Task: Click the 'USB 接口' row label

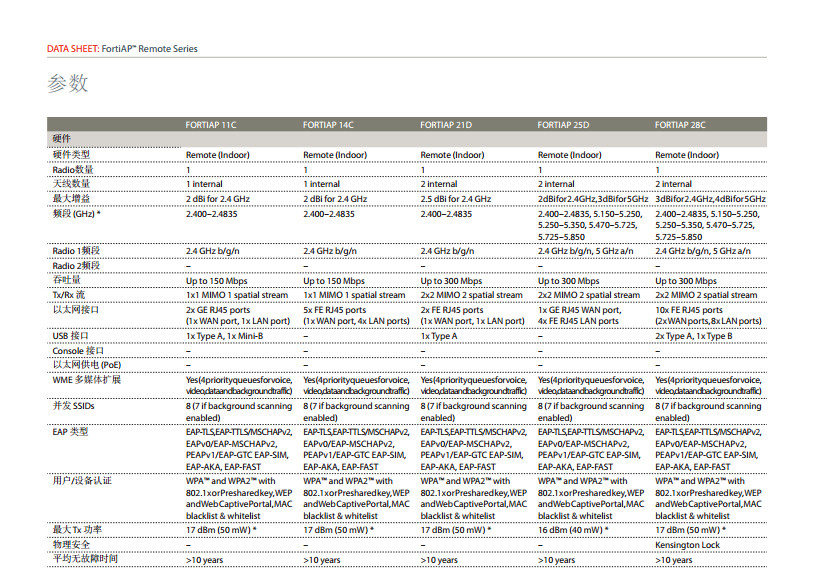Action: 70,336
